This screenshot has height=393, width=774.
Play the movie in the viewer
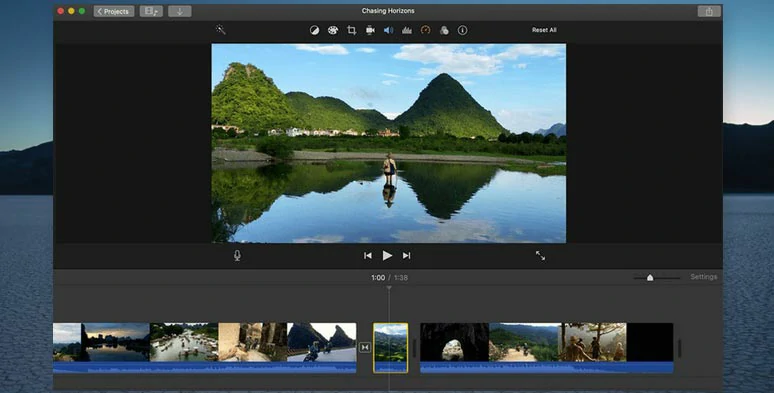click(387, 255)
